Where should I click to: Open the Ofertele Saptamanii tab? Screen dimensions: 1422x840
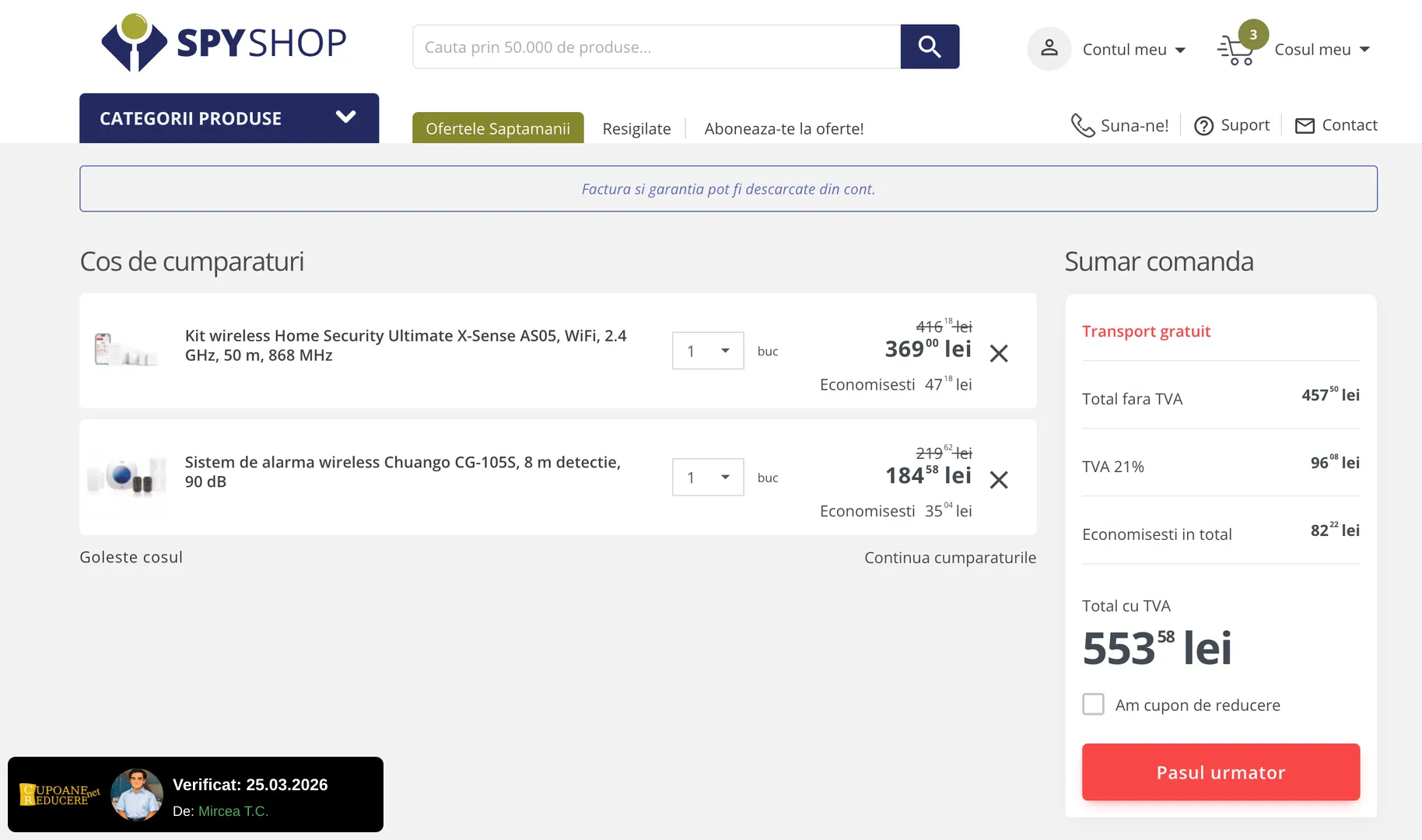[x=498, y=128]
